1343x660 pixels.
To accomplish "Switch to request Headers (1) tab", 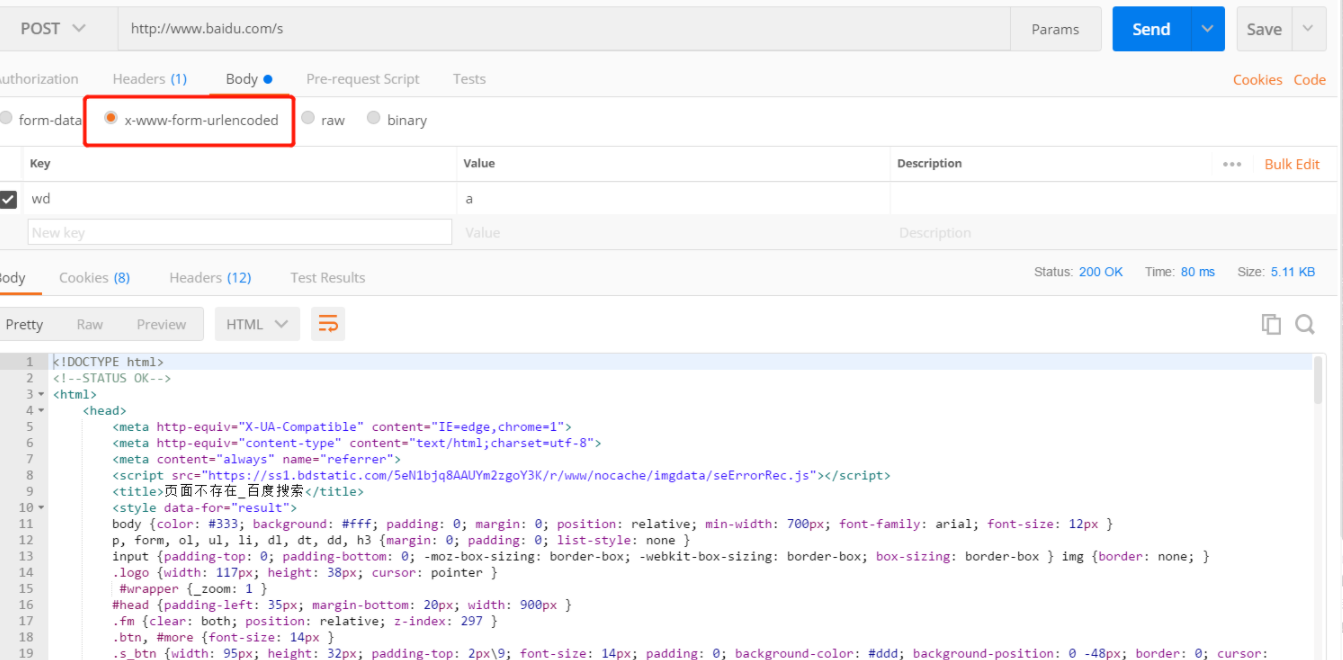I will [150, 79].
